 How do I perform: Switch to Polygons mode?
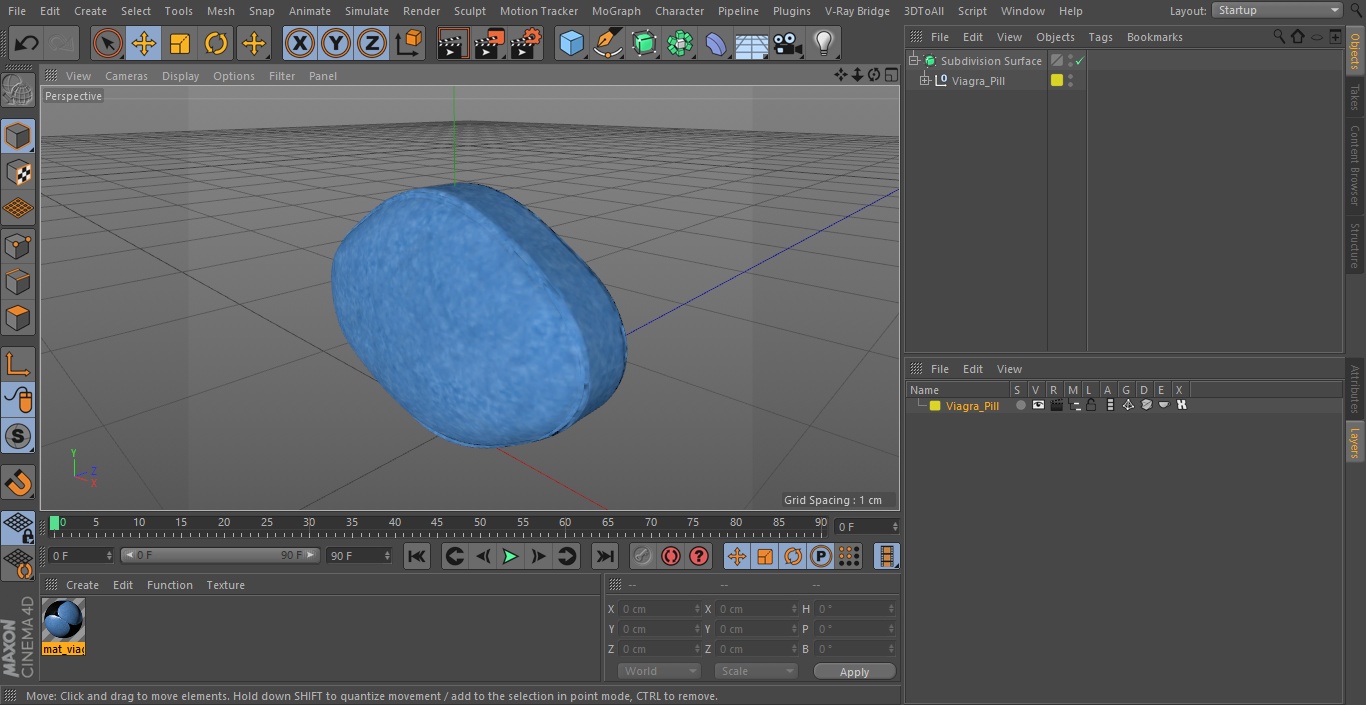18,318
